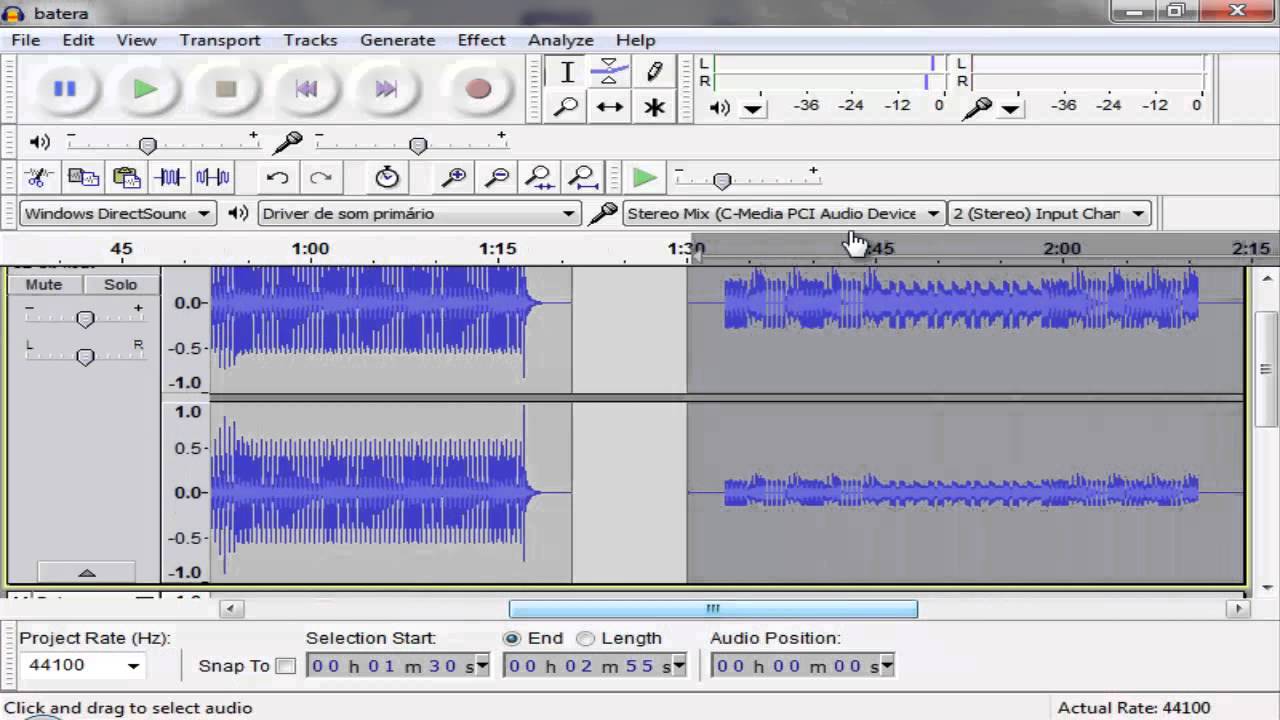Click the playback device speaker icon
The height and width of the screenshot is (720, 1280).
238,213
